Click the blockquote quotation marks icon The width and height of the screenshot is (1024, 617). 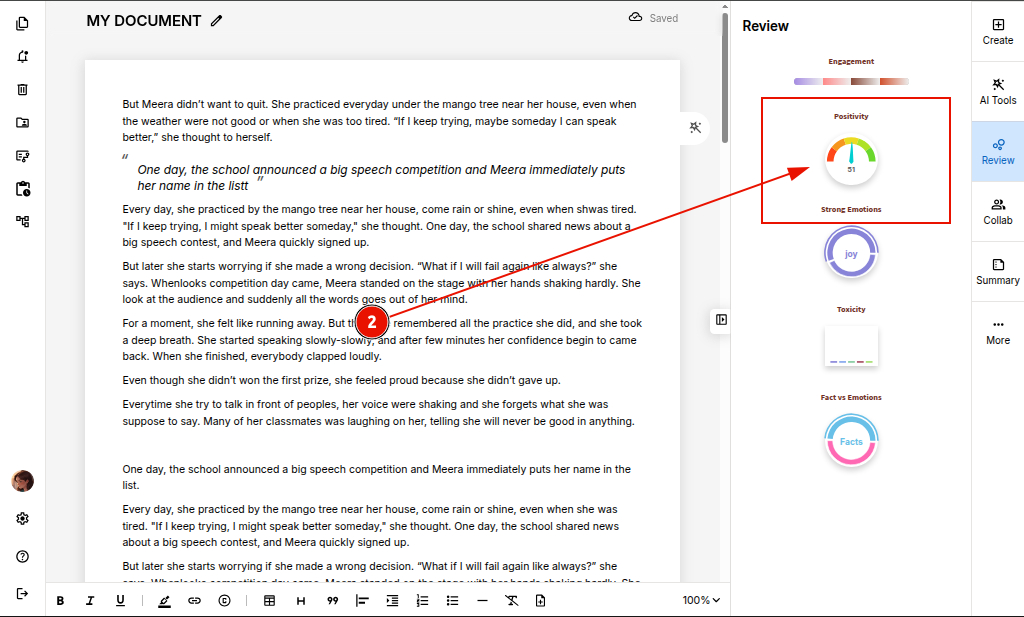332,601
